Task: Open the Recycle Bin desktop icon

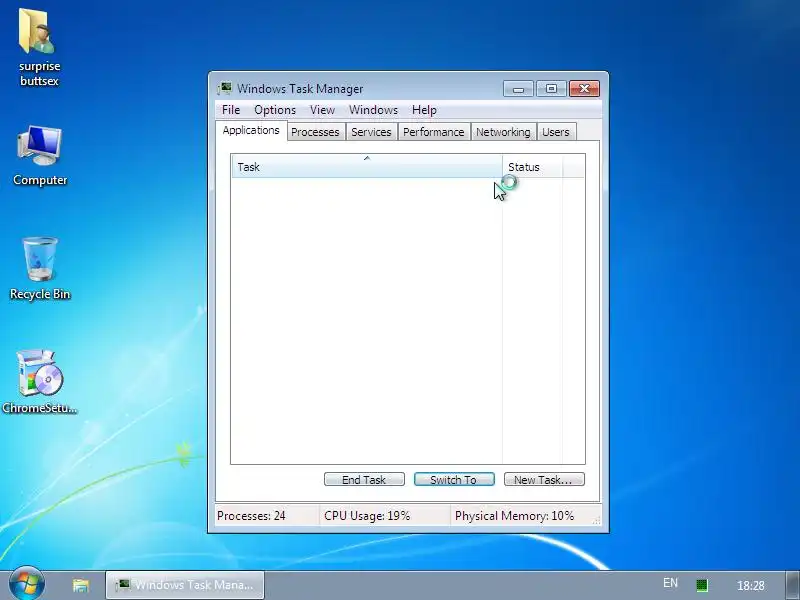Action: [40, 269]
